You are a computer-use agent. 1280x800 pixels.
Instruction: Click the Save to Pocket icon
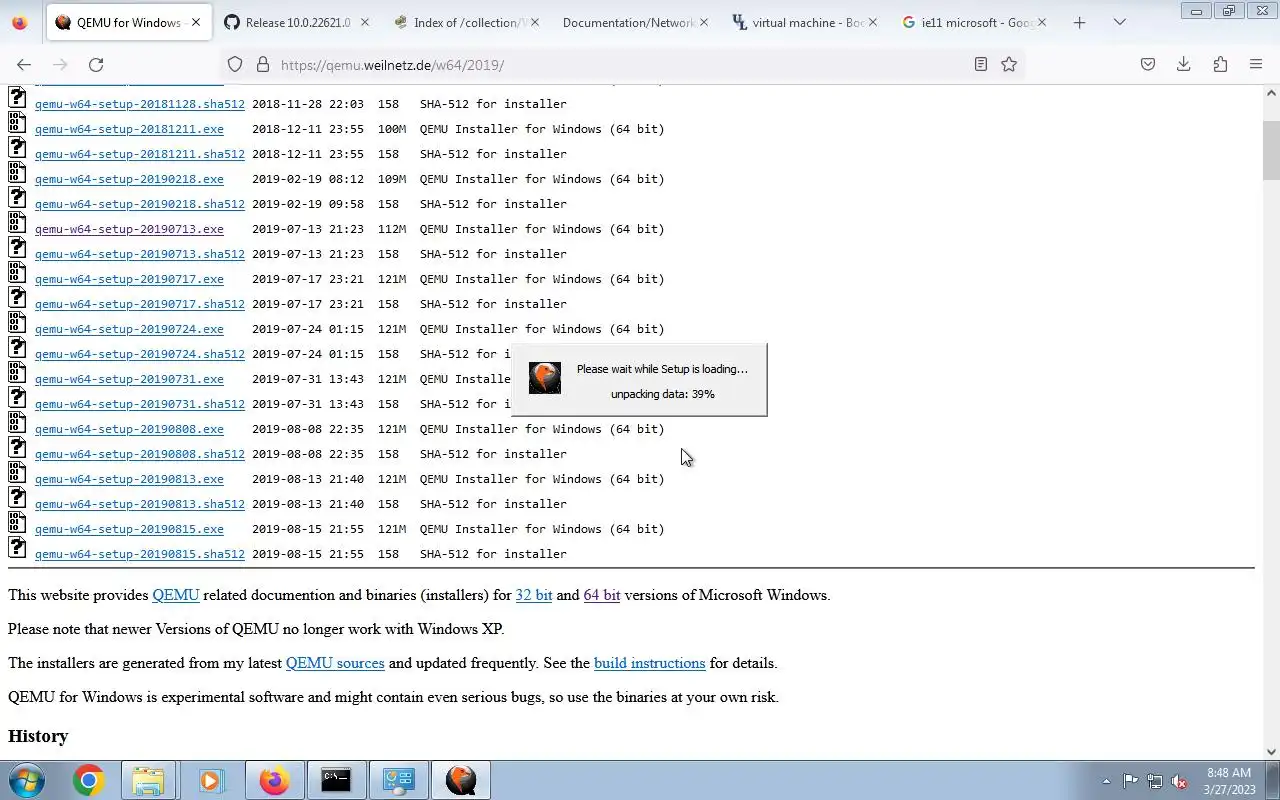(x=1148, y=64)
